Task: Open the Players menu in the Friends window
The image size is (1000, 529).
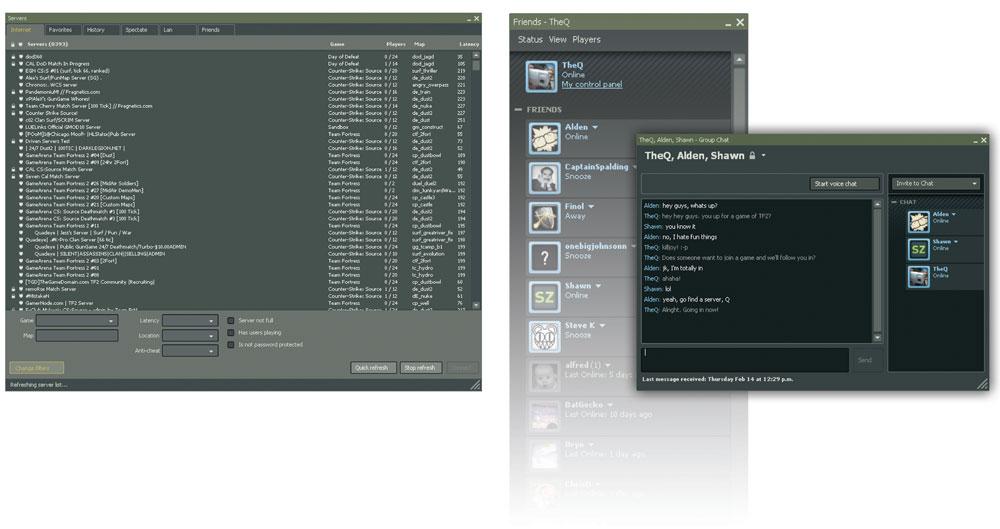Action: pyautogui.click(x=586, y=40)
